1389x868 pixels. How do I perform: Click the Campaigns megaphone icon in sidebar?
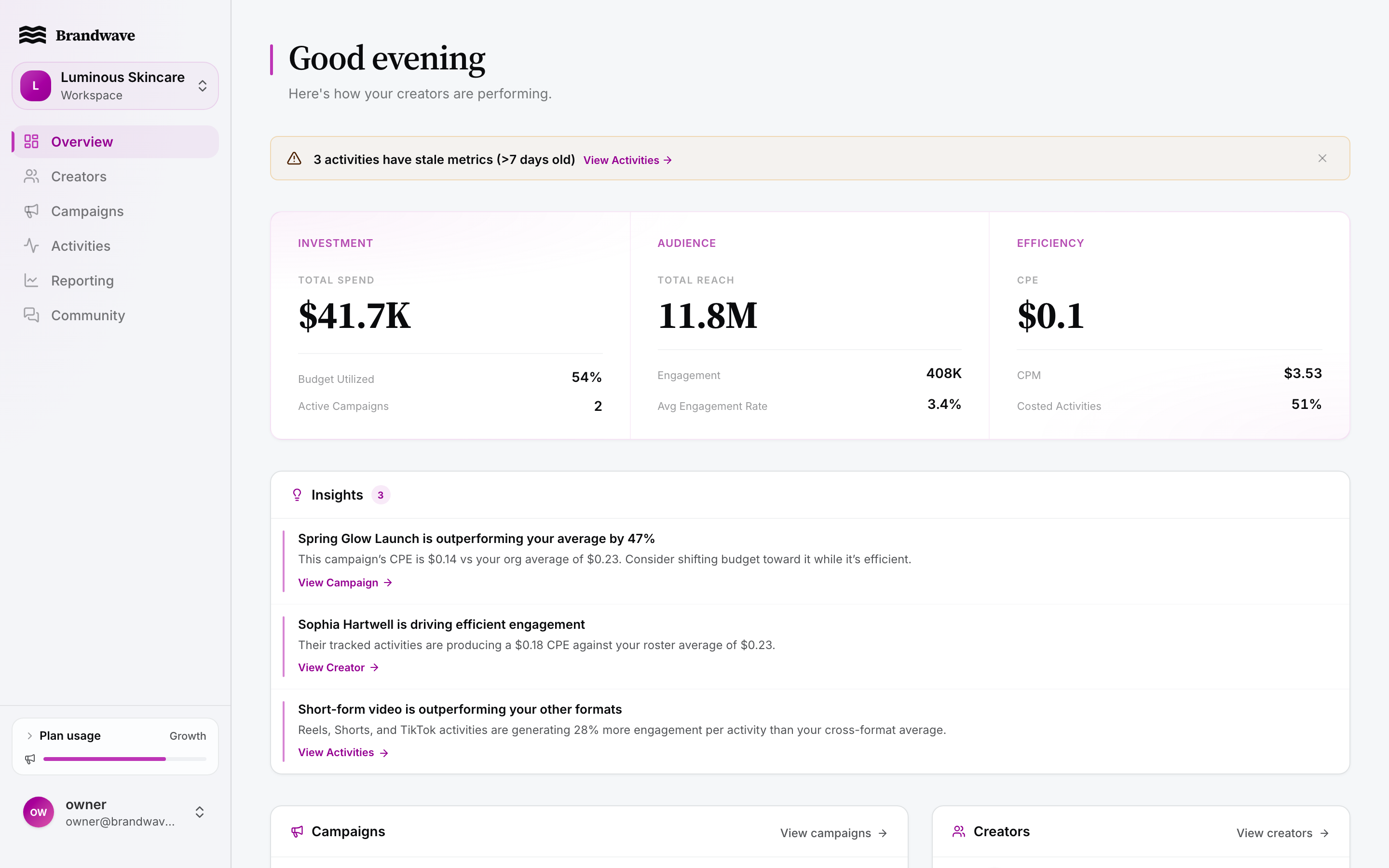31,211
